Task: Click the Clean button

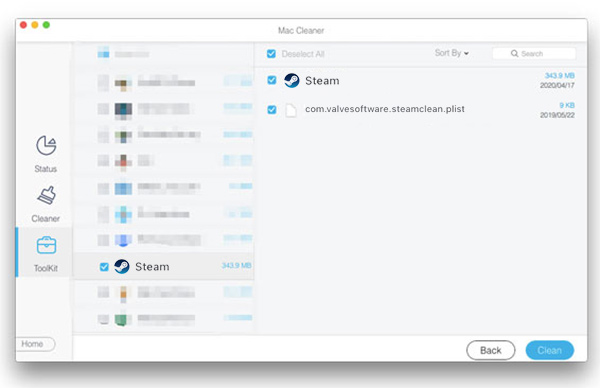Action: coord(549,350)
